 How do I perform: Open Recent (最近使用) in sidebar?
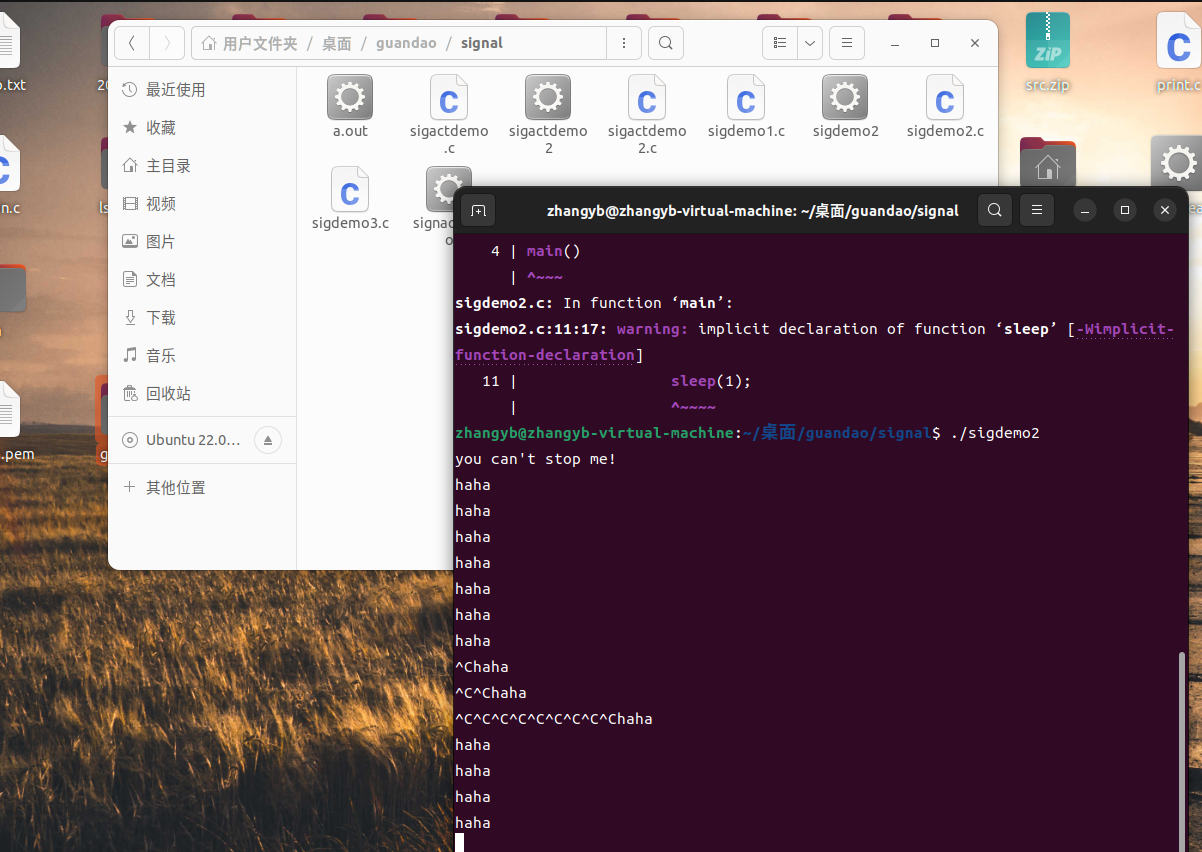click(x=202, y=90)
